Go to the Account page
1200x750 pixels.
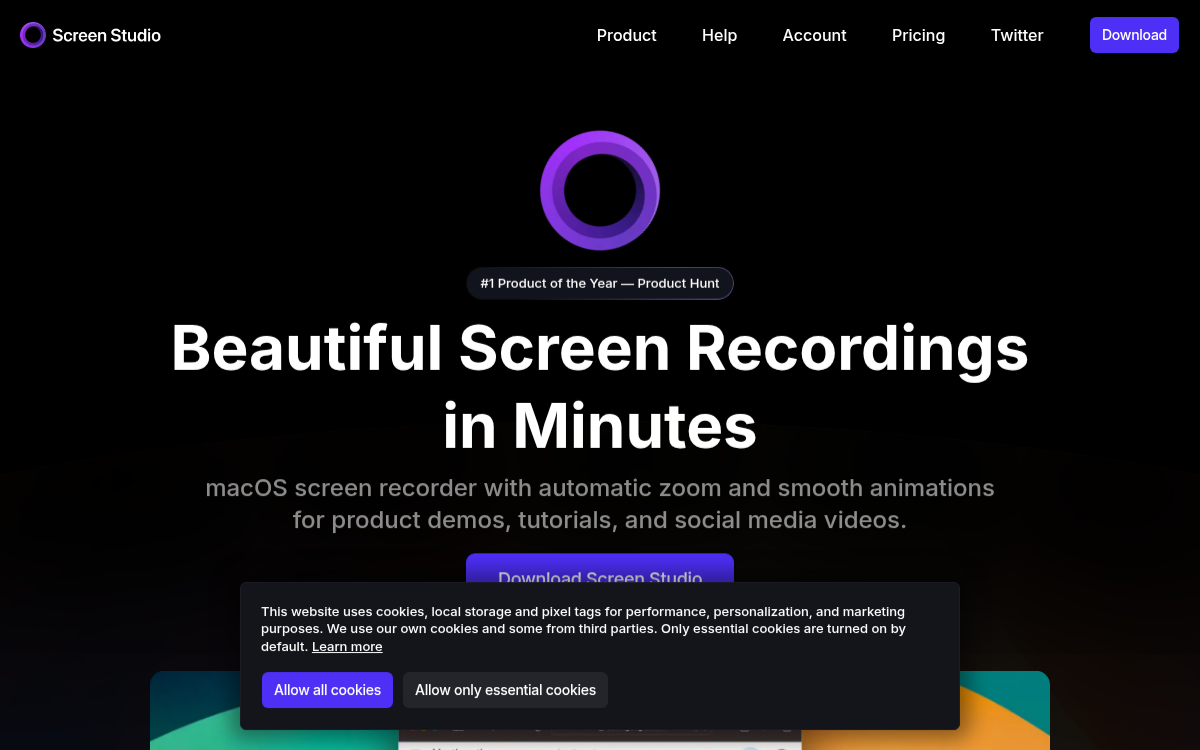(814, 35)
